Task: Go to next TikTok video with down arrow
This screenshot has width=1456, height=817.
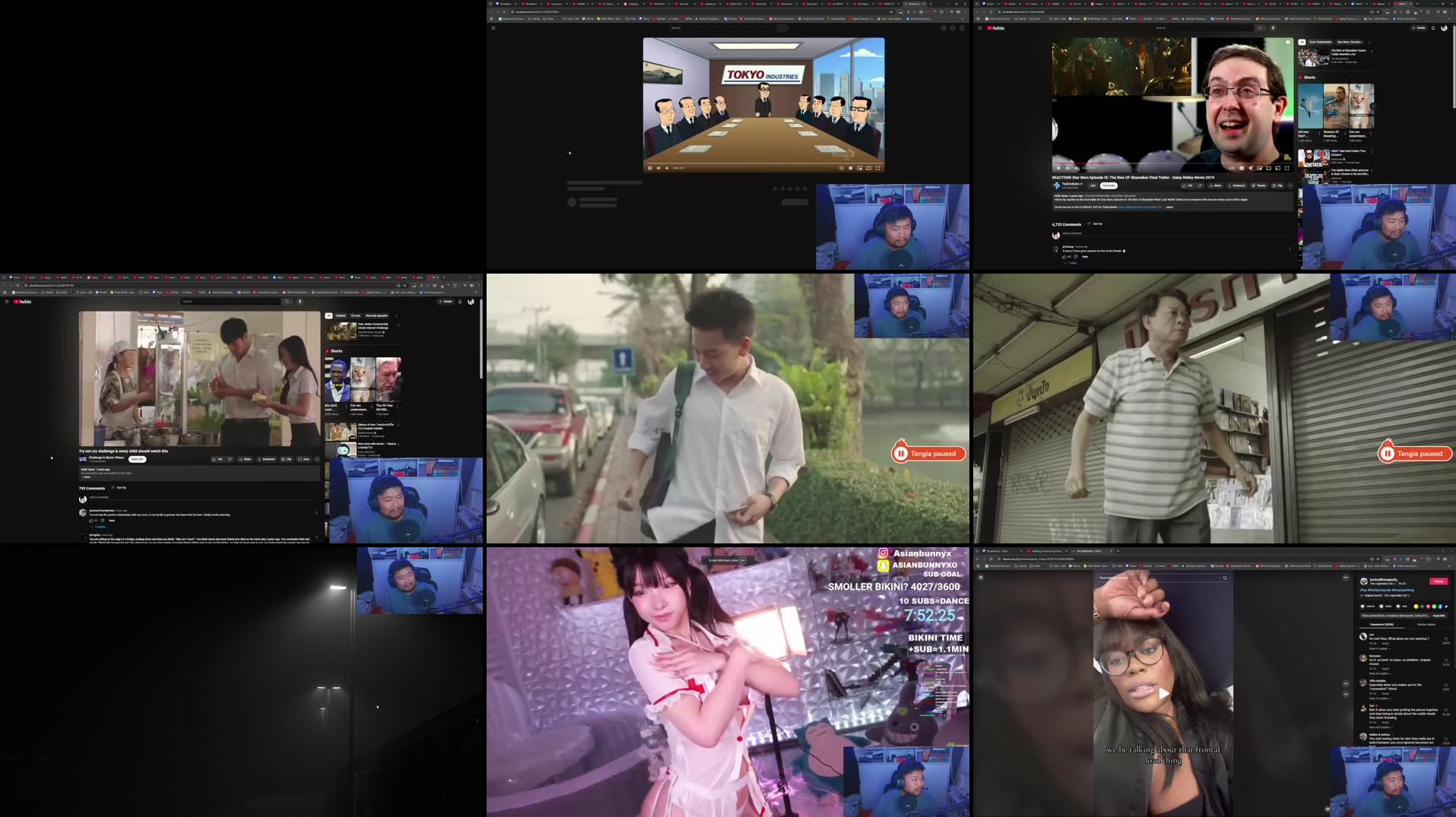Action: (1346, 695)
